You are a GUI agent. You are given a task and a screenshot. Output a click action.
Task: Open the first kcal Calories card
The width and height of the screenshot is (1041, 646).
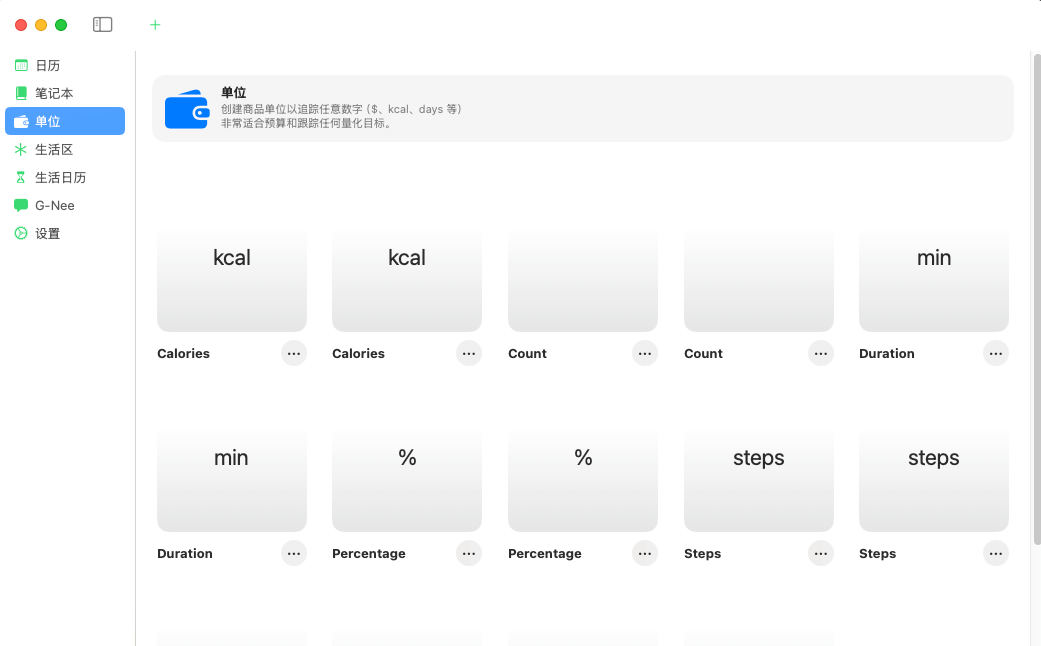(x=232, y=280)
